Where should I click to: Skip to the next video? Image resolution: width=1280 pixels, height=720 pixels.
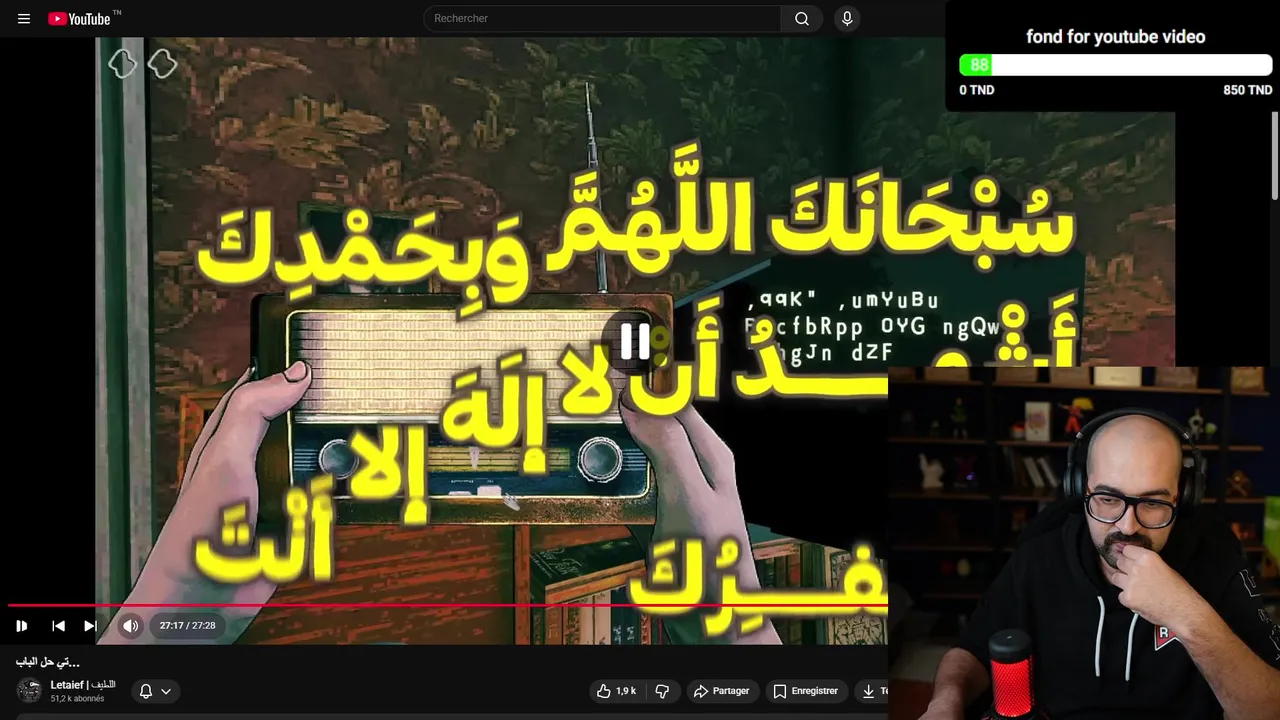pyautogui.click(x=90, y=626)
